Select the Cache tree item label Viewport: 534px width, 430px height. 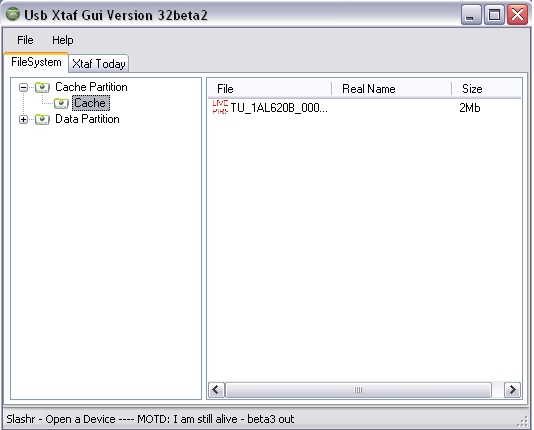(x=91, y=103)
